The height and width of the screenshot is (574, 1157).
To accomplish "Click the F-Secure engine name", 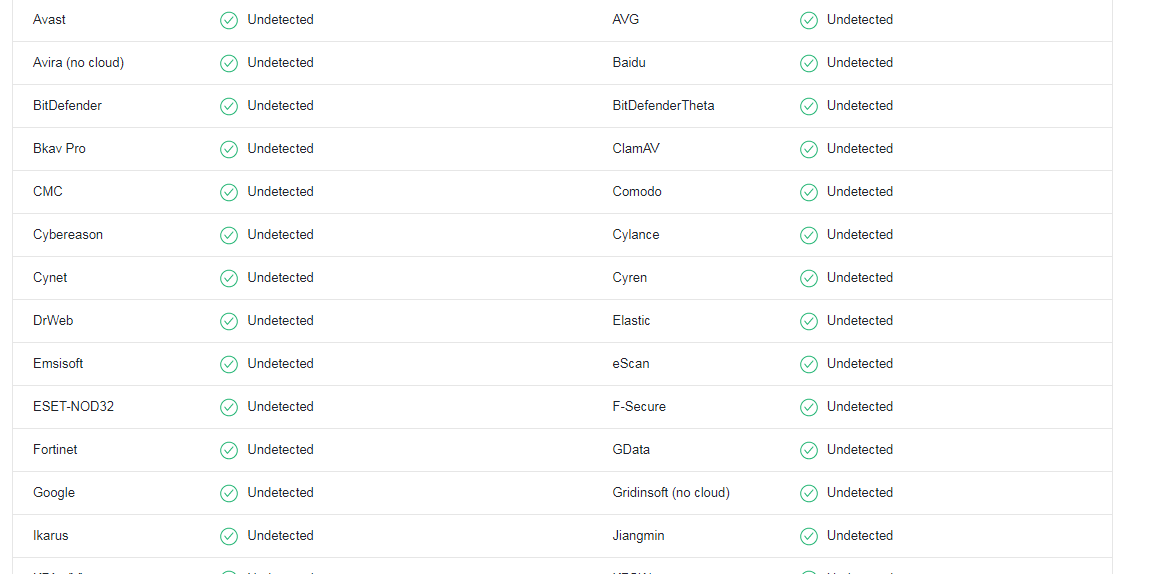I will click(639, 407).
